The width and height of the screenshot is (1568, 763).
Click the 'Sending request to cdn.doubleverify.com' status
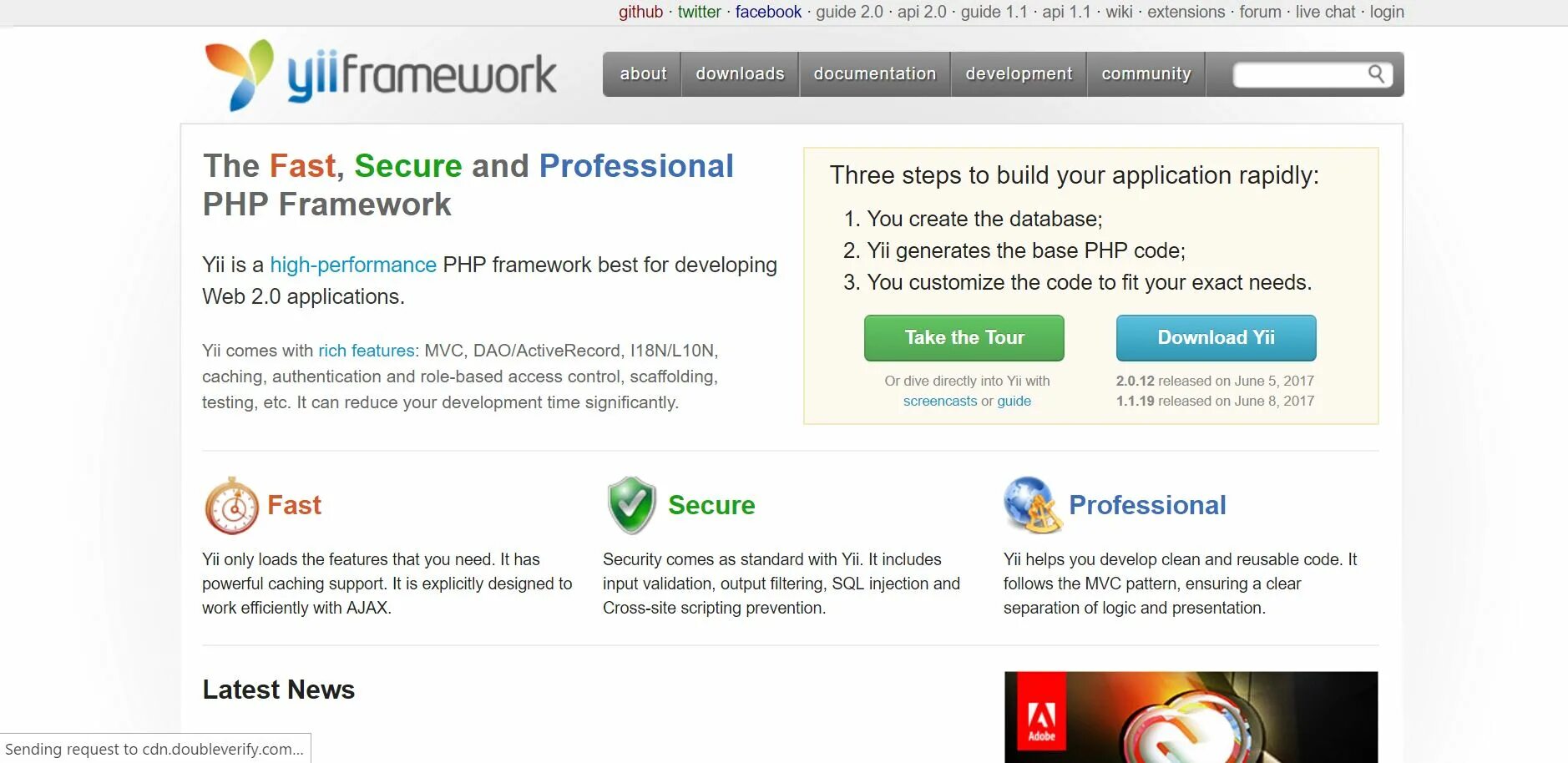point(155,749)
